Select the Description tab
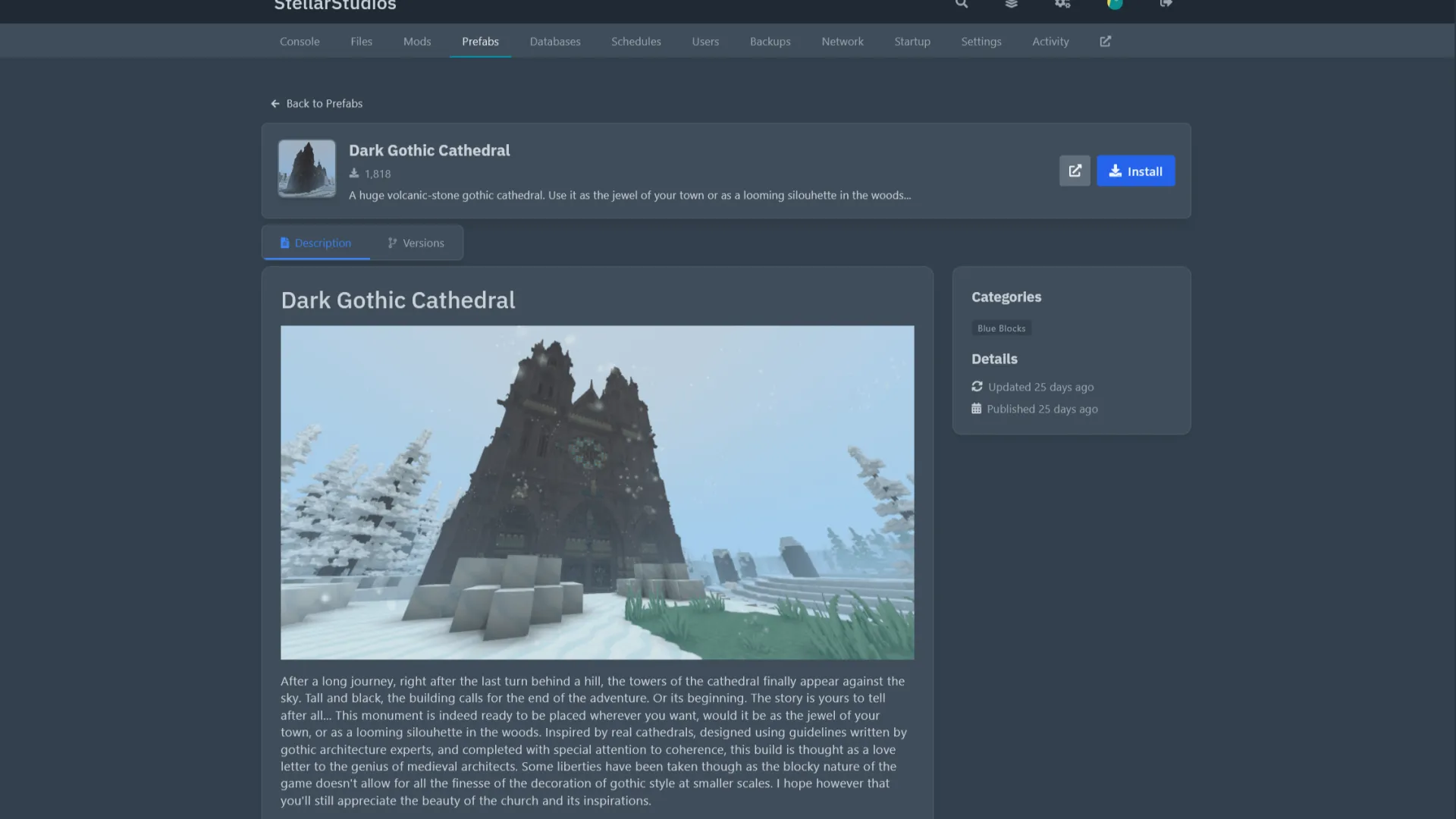The image size is (1456, 819). click(315, 243)
